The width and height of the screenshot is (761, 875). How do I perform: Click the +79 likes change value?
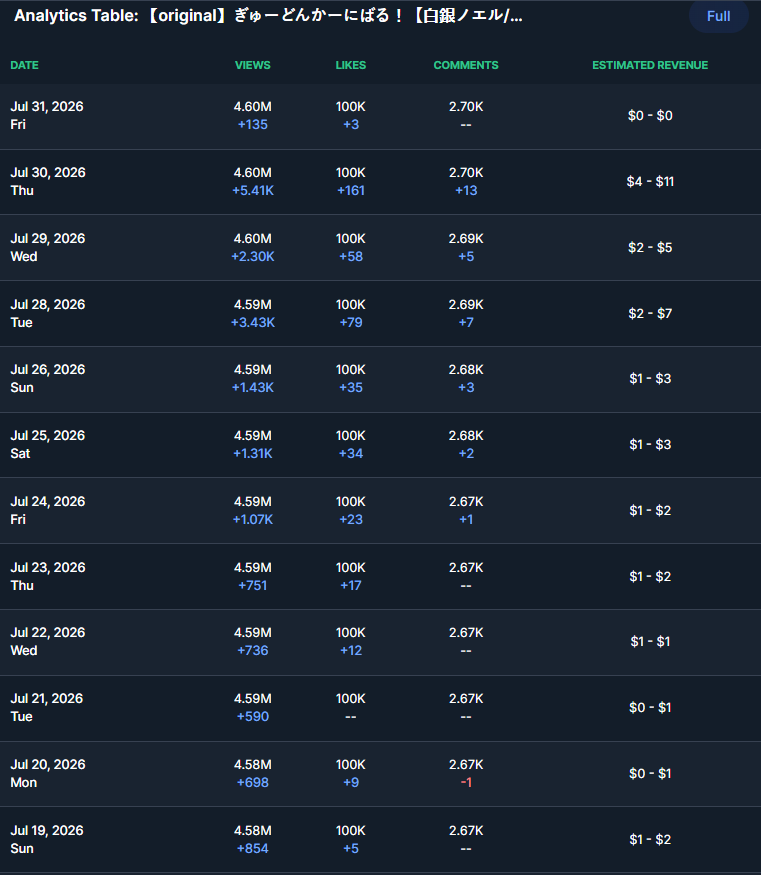[351, 322]
